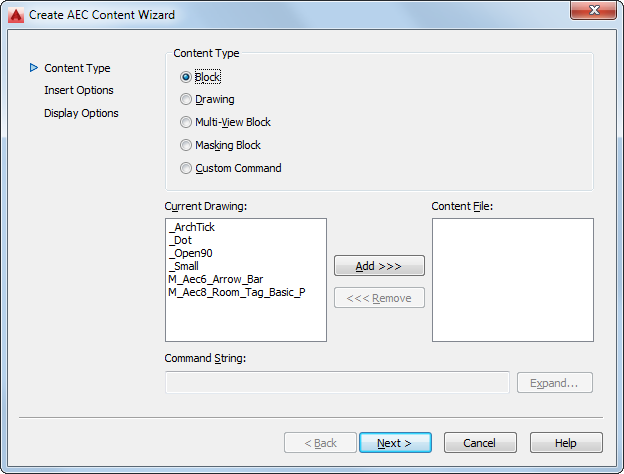The height and width of the screenshot is (474, 624).
Task: Cancel the content wizard
Action: tap(480, 443)
